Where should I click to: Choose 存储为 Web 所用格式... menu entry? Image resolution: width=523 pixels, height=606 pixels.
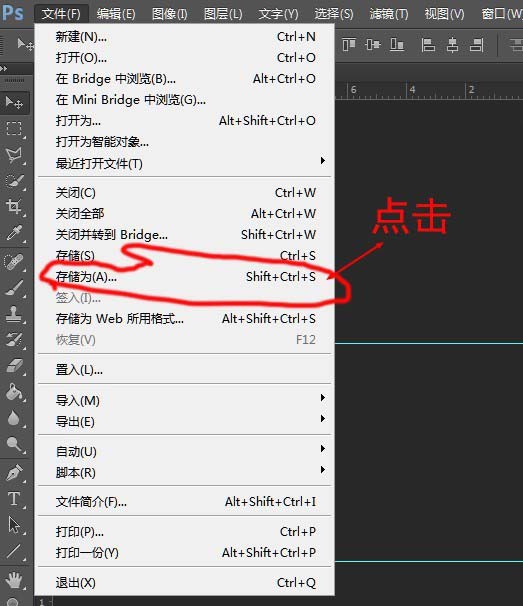click(185, 319)
